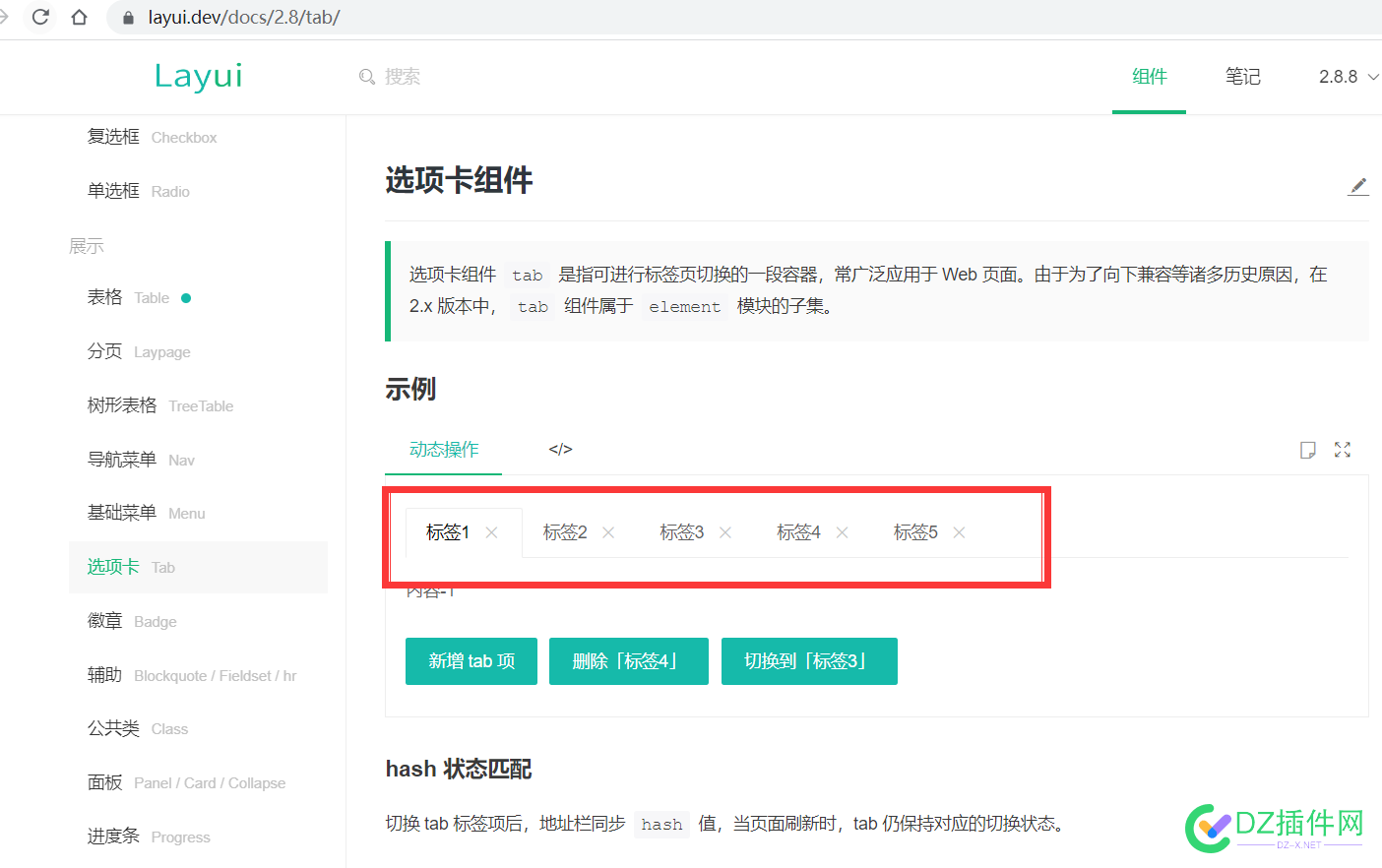The width and height of the screenshot is (1382, 868).
Task: Close the 标签2 tab with its X
Action: 608,532
